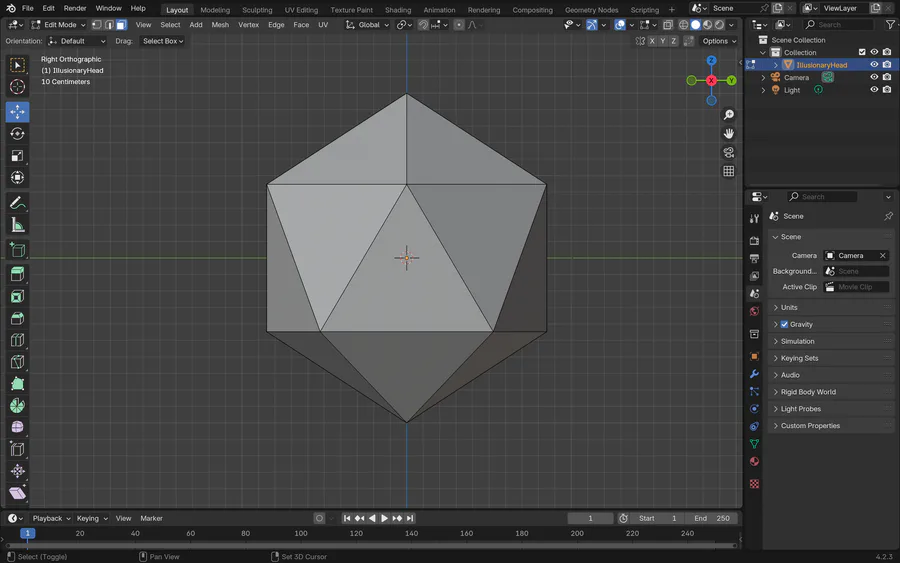Viewport: 900px width, 563px height.
Task: Switch to the Sculpting workspace tab
Action: (257, 10)
